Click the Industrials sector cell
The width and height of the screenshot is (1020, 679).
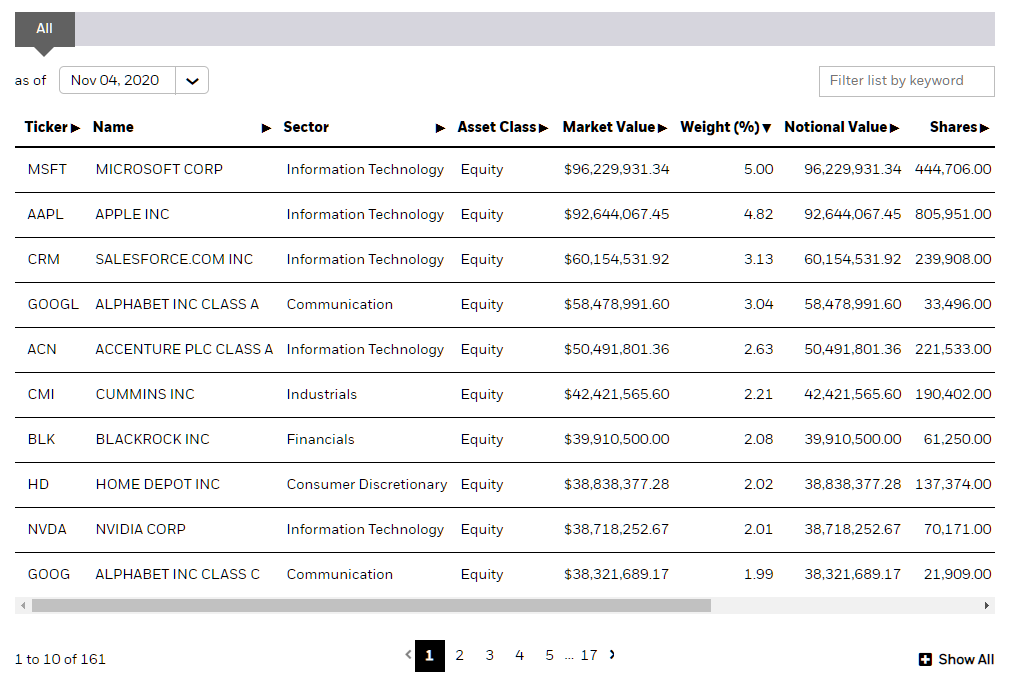tap(321, 394)
